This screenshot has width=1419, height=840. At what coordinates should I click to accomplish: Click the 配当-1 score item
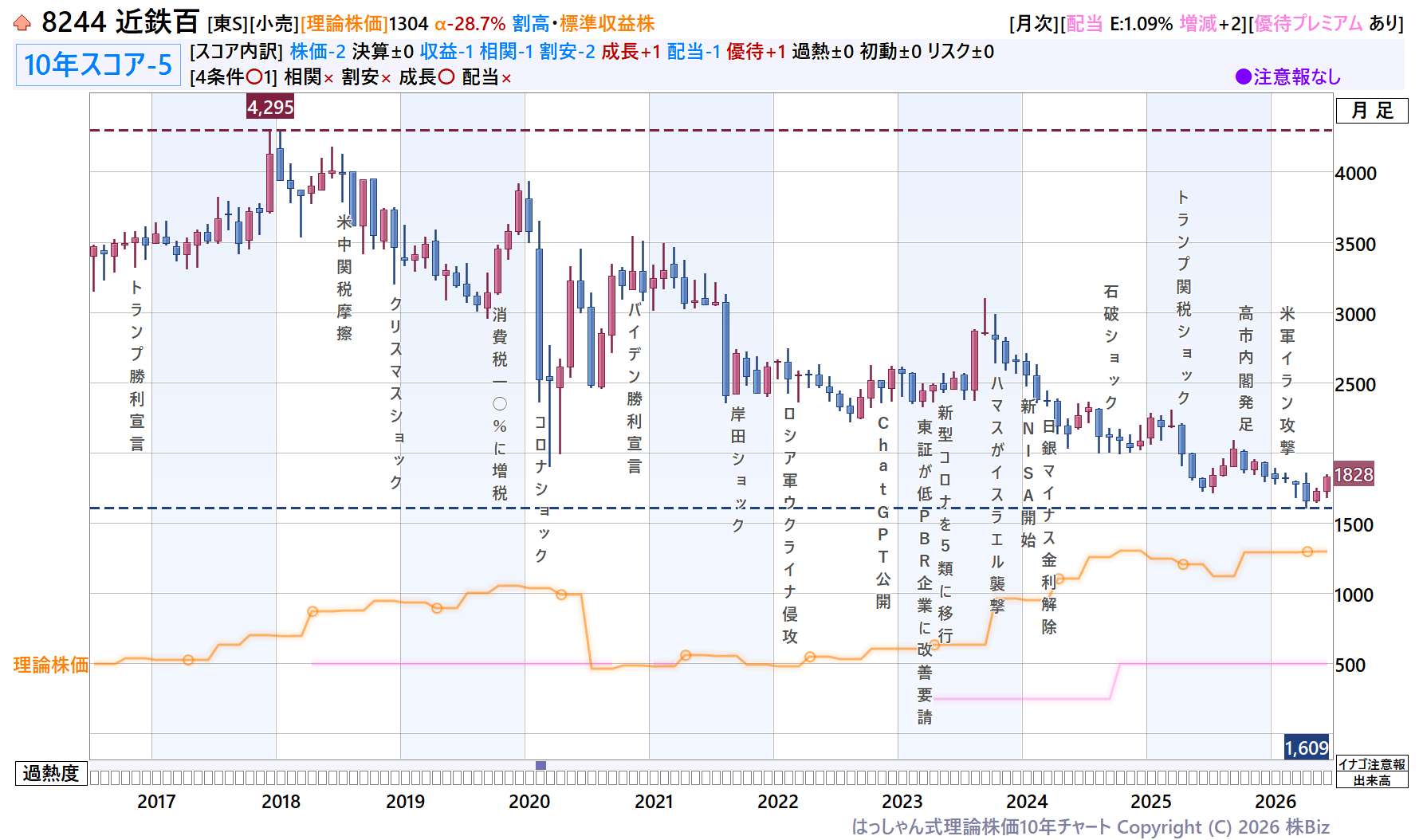click(694, 52)
